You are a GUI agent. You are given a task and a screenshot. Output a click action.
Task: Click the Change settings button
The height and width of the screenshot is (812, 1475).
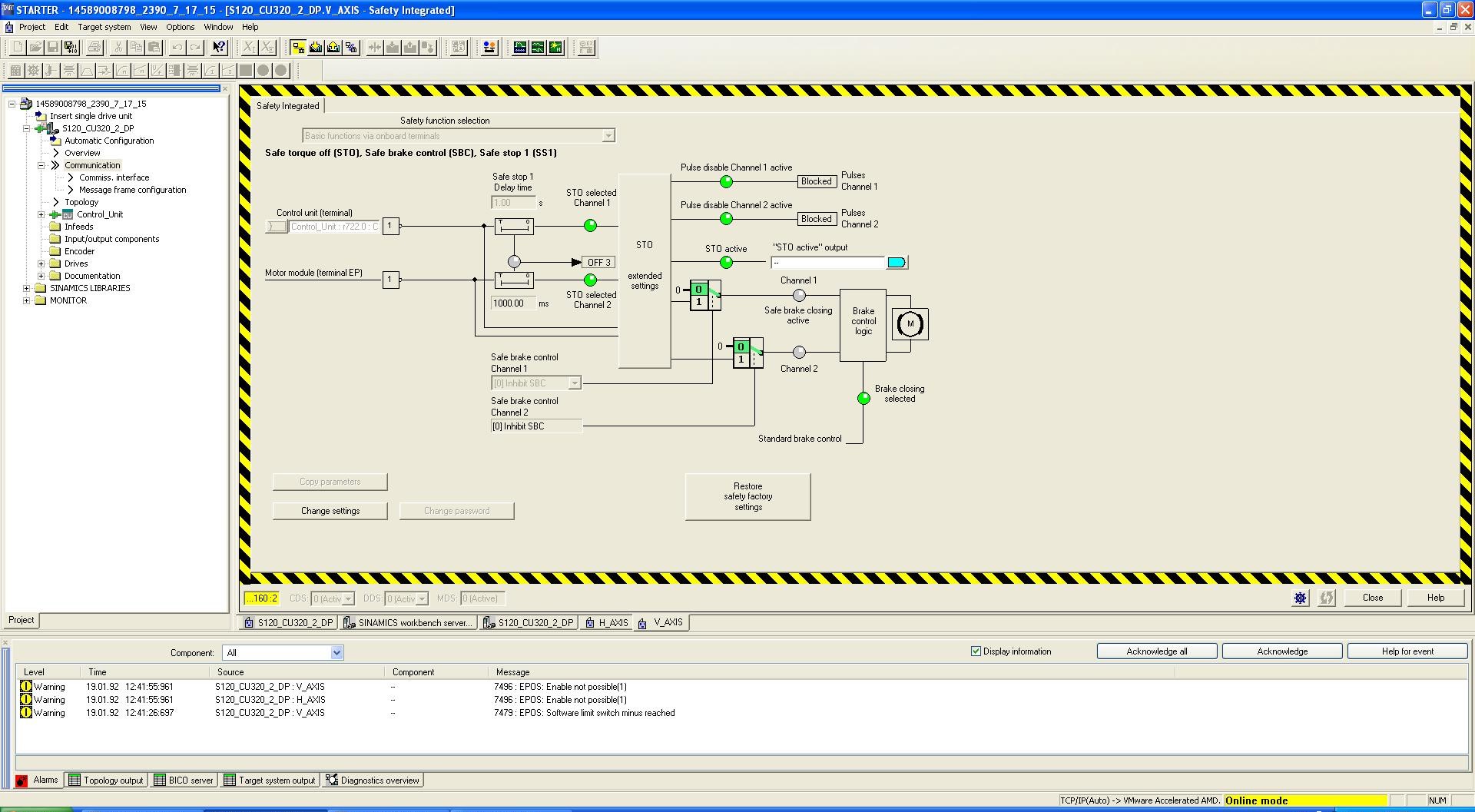pyautogui.click(x=330, y=511)
